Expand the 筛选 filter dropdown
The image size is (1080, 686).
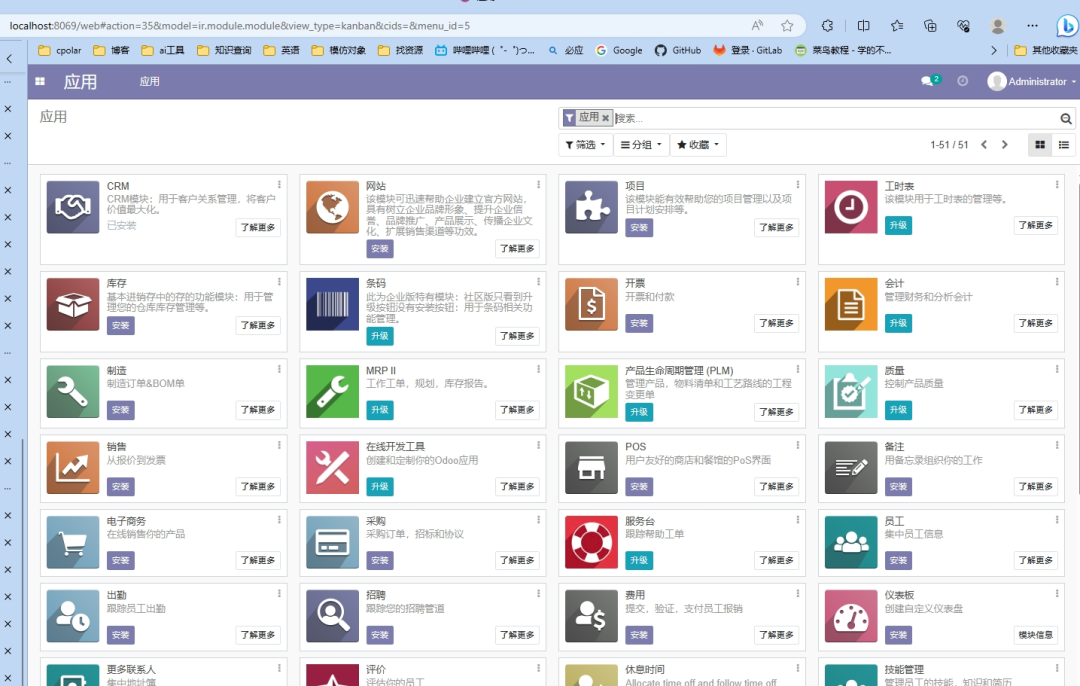[584, 145]
